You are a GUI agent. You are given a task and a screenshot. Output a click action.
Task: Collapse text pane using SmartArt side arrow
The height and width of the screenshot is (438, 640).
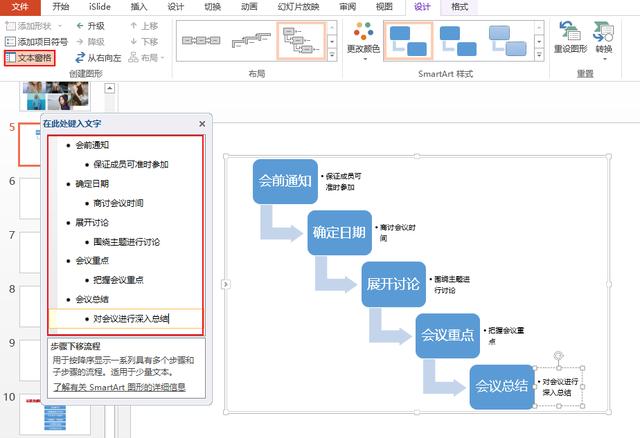(226, 284)
